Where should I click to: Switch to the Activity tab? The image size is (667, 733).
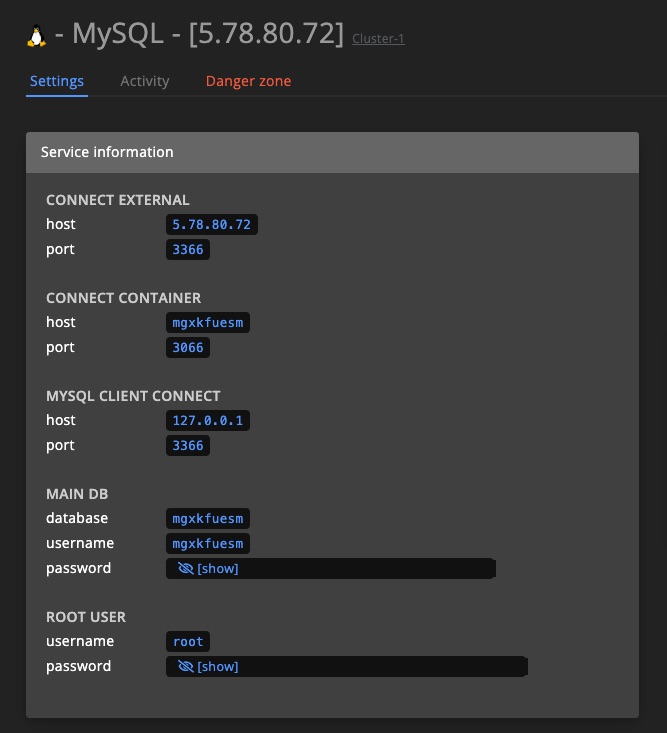[x=144, y=81]
